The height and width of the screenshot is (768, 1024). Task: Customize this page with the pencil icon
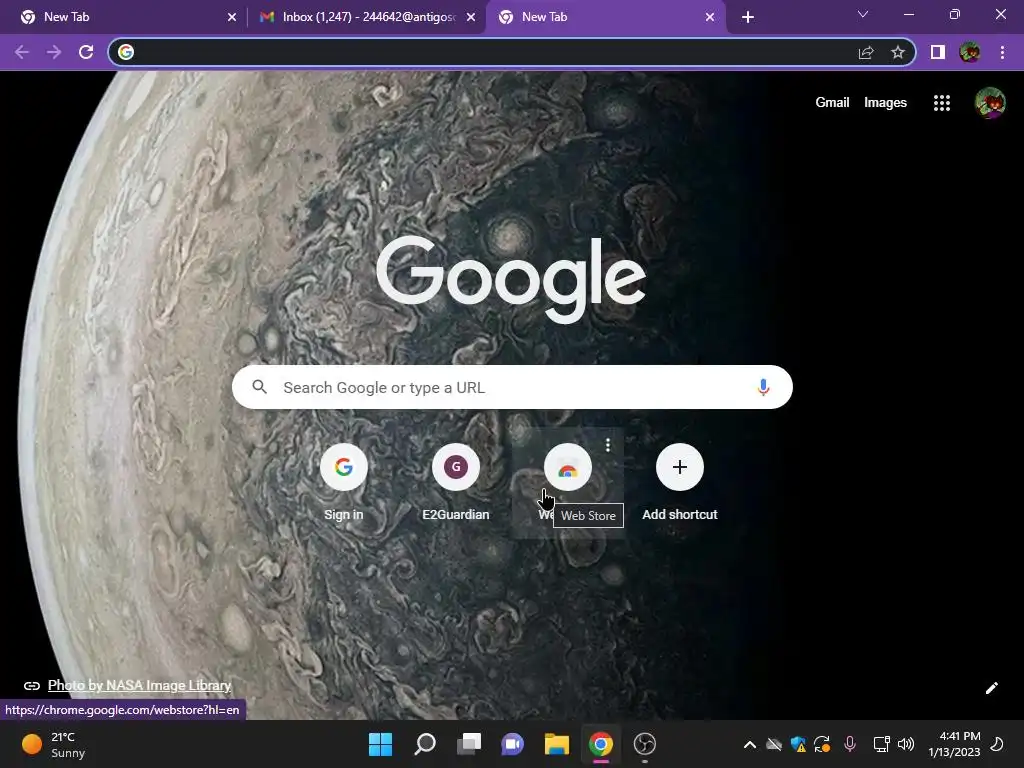click(x=991, y=688)
